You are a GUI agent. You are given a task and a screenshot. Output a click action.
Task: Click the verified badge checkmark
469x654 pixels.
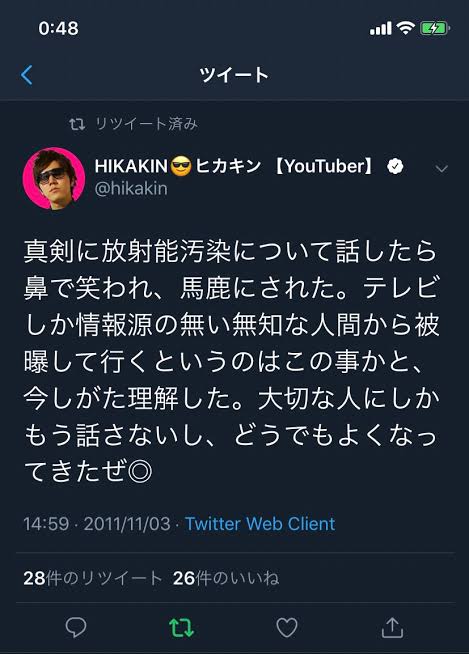point(395,166)
